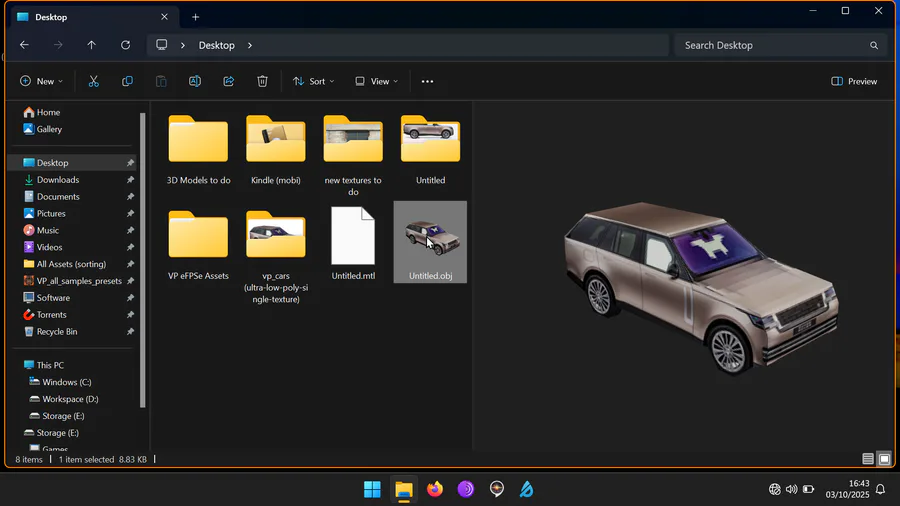Viewport: 900px width, 506px height.
Task: Select the Untitled.obj file thumbnail
Action: point(430,242)
